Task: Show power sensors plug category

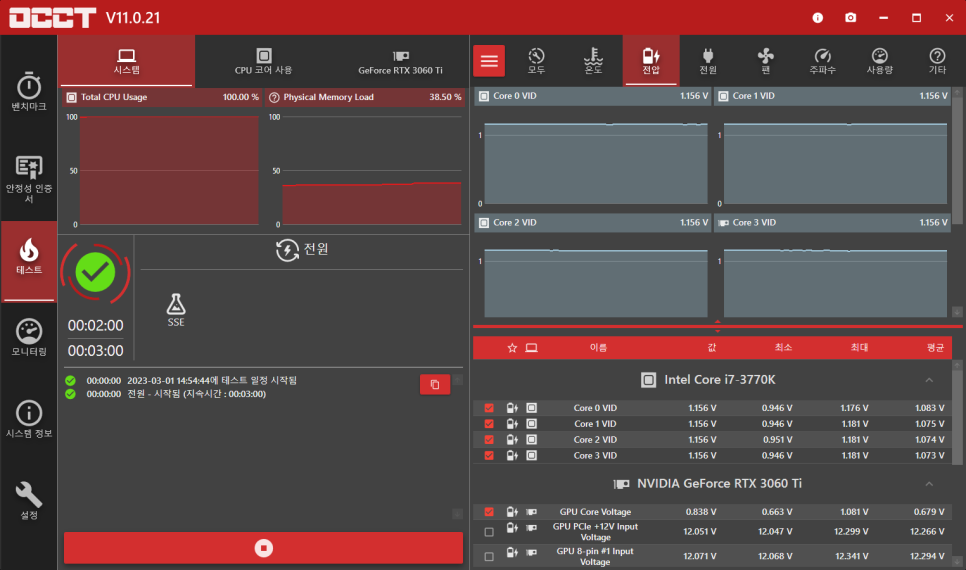Action: (x=708, y=61)
